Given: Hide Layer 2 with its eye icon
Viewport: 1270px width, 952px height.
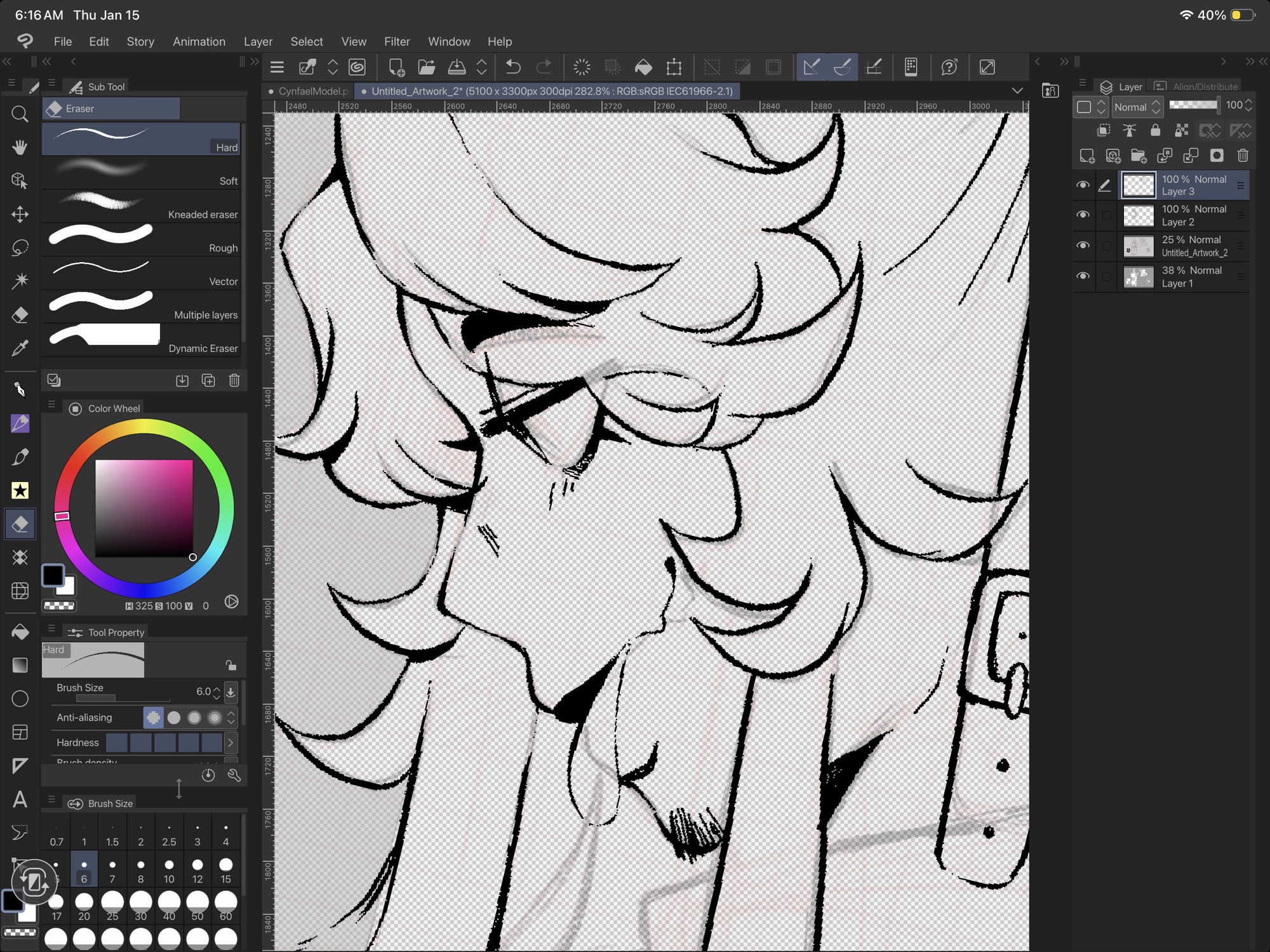Looking at the screenshot, I should coord(1083,215).
